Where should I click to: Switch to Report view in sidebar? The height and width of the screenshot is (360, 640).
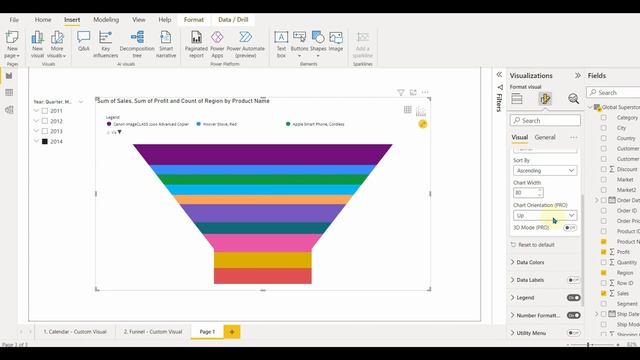[9, 76]
